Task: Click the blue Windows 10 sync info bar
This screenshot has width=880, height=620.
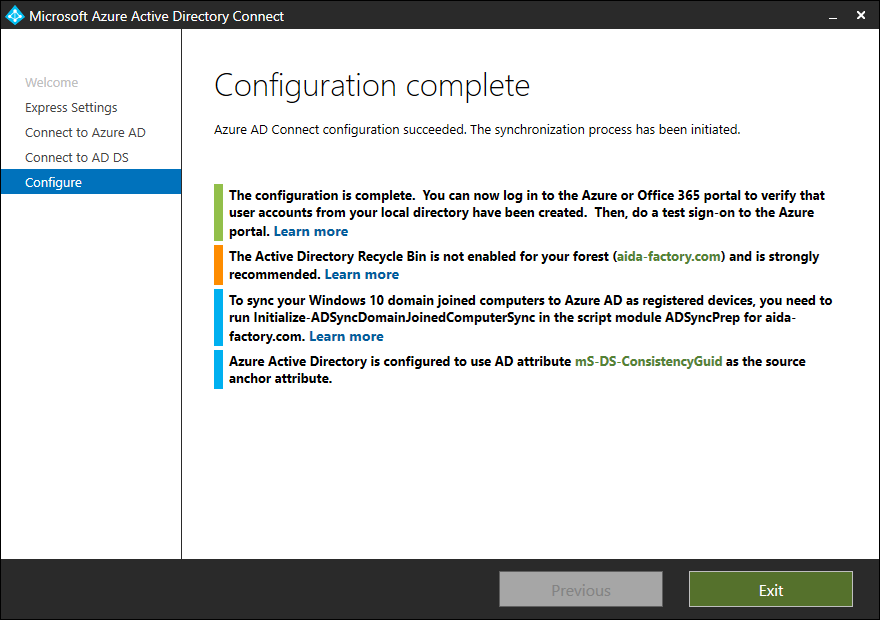Action: 218,317
